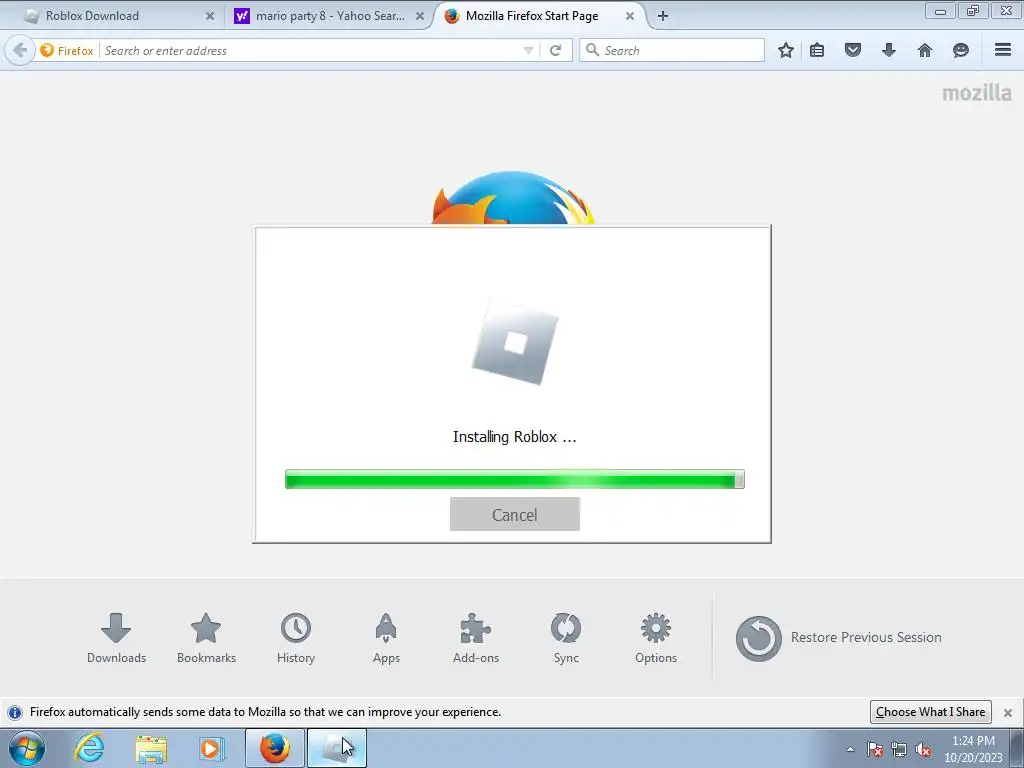This screenshot has width=1024, height=768.
Task: Open the Firefox hamburger menu
Action: pyautogui.click(x=1003, y=50)
